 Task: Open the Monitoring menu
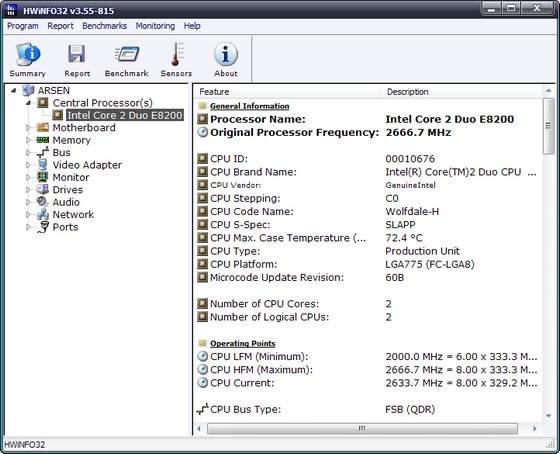[155, 26]
